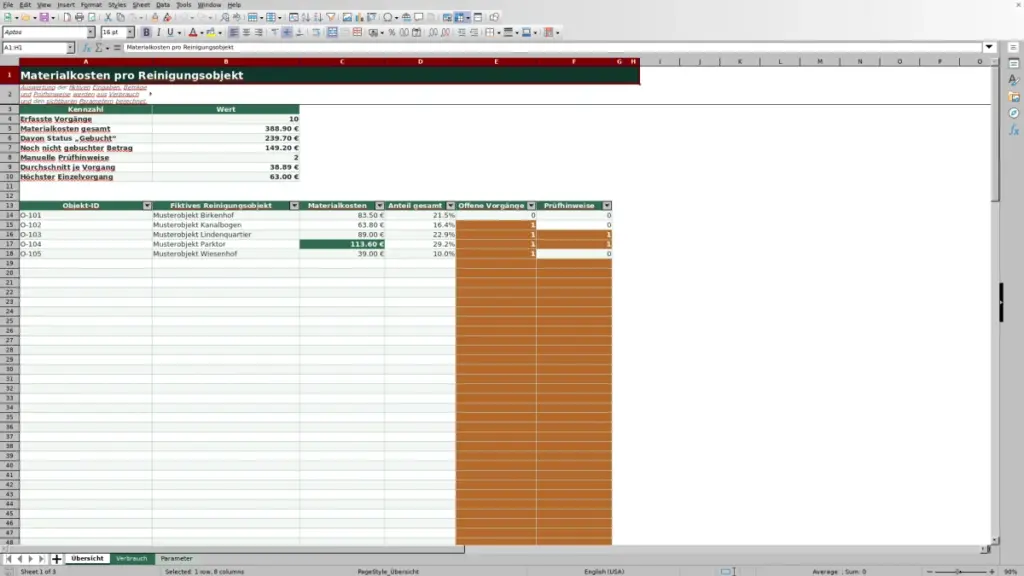The image size is (1024, 576).
Task: Open the sidebar Functions panel icon
Action: (1014, 130)
